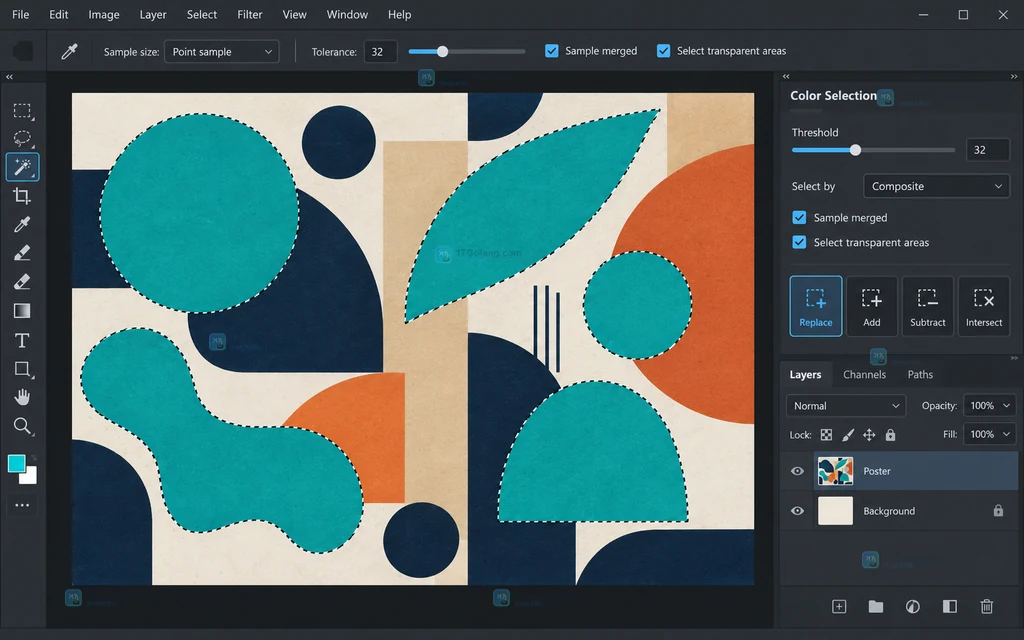Delete layer with the trash icon
This screenshot has width=1024, height=640.
[987, 607]
